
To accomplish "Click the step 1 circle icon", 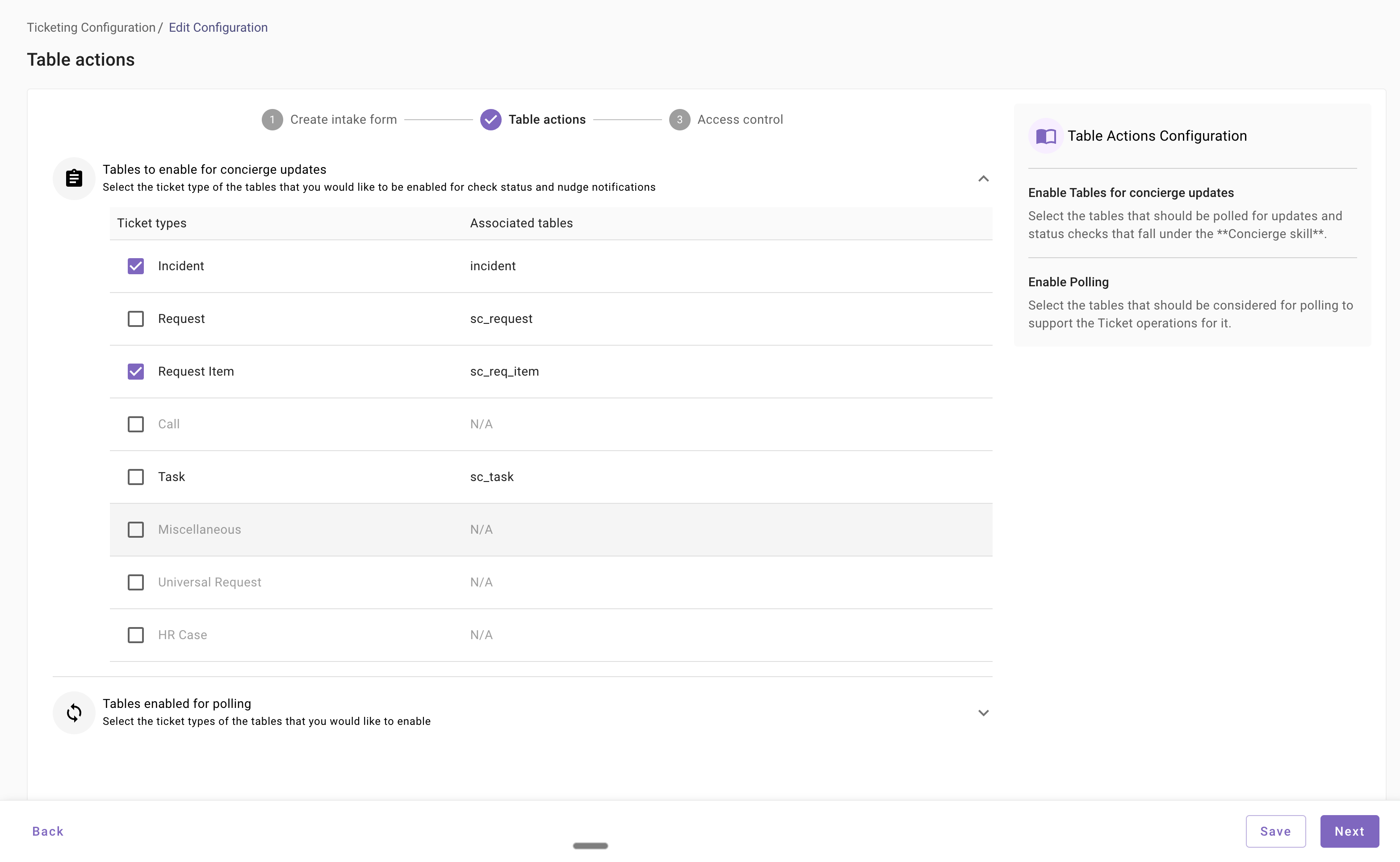I will point(272,120).
